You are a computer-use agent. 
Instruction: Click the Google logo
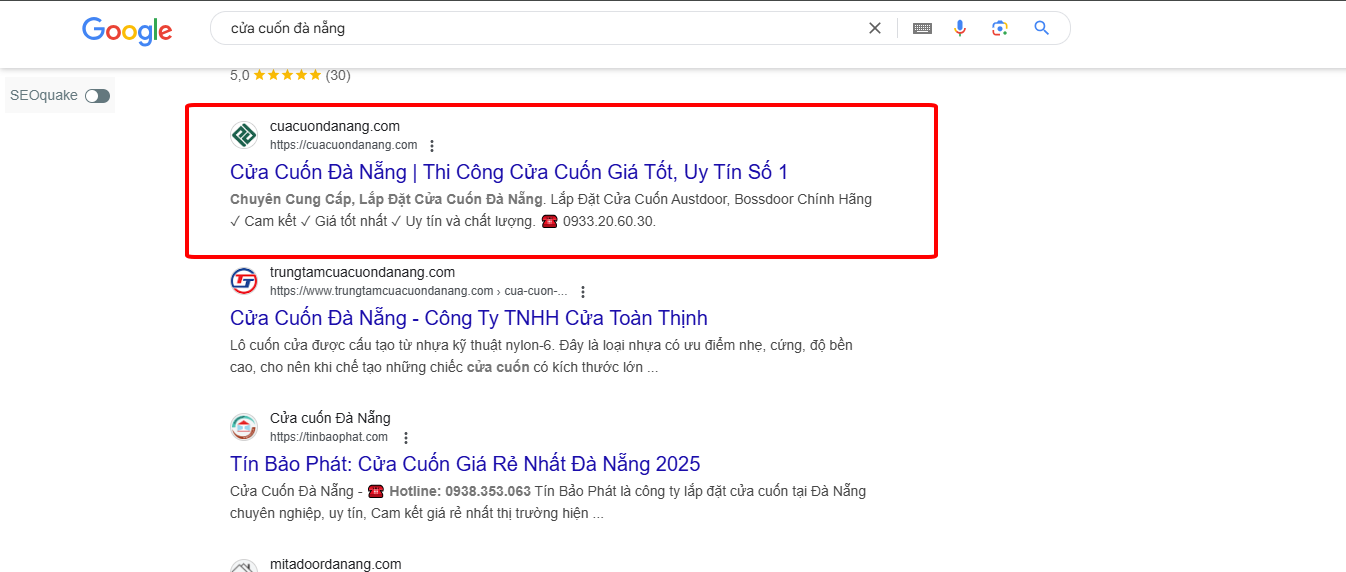click(x=127, y=30)
